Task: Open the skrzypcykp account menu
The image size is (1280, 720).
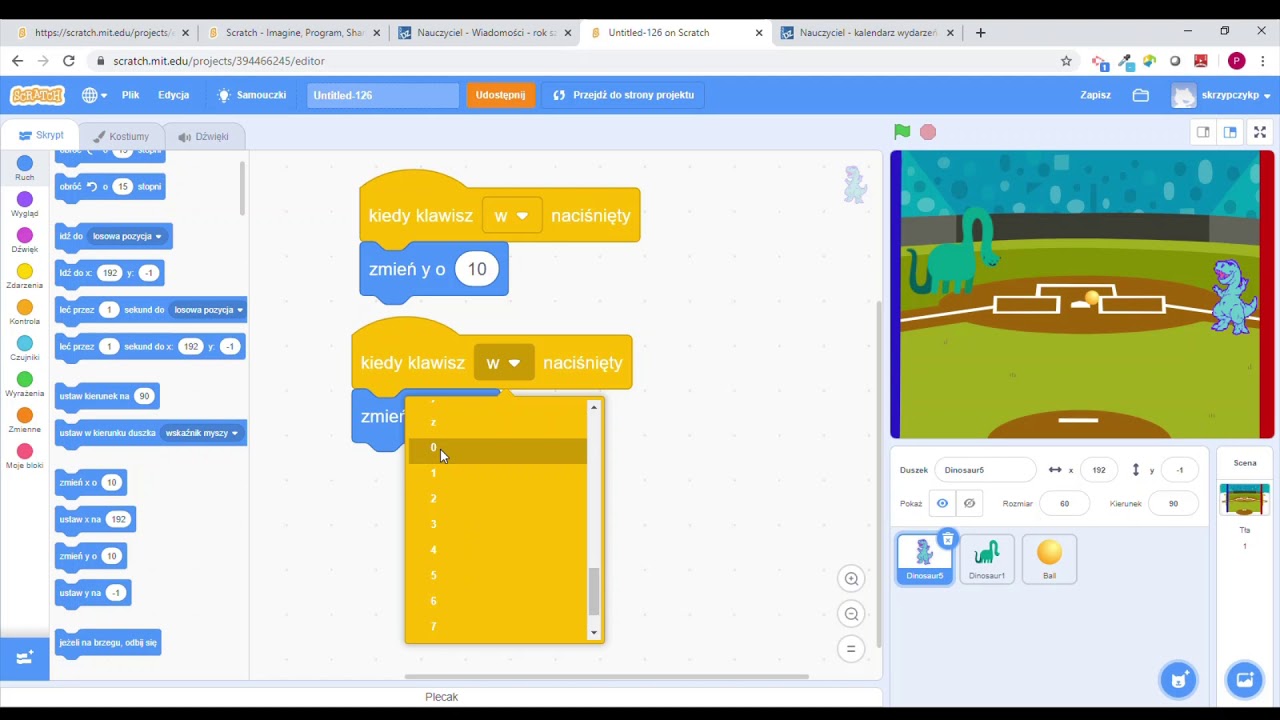Action: tap(1222, 95)
